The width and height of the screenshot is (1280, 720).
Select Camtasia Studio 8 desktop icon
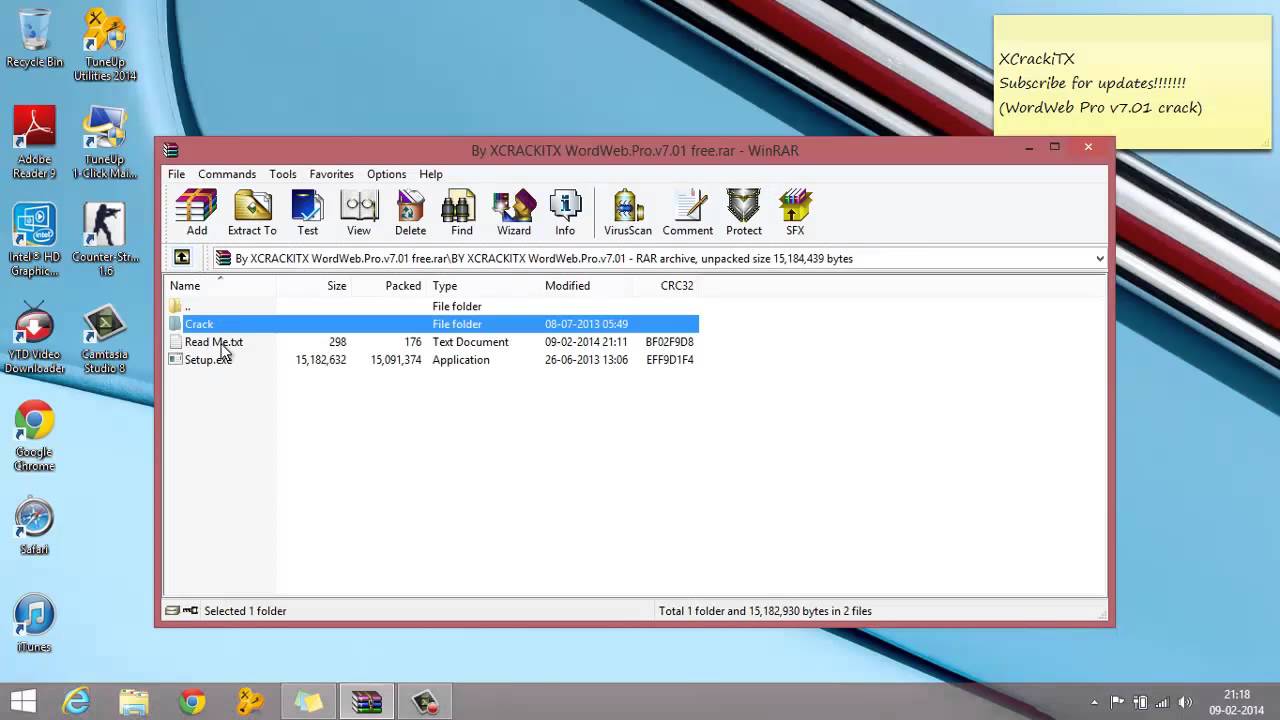105,338
